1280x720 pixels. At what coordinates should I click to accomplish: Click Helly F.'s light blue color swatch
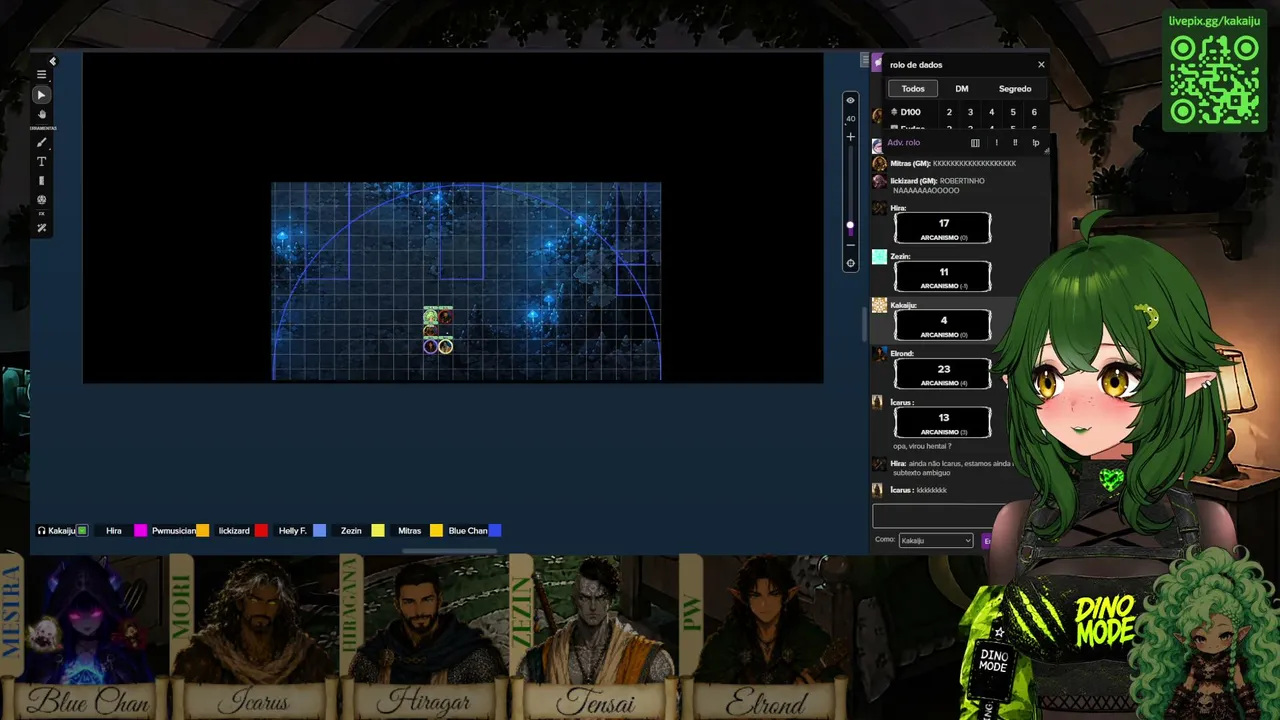pos(320,531)
